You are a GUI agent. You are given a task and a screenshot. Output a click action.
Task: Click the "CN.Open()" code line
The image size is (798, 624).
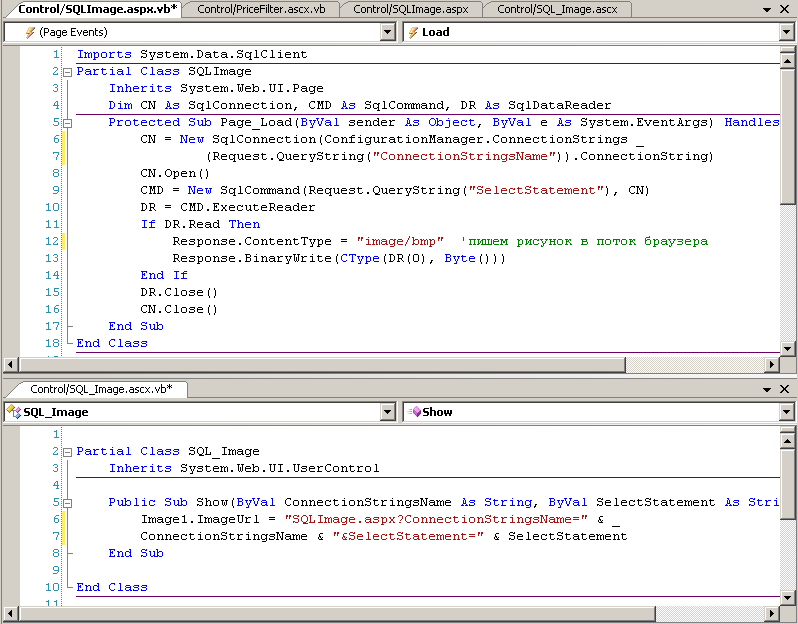click(x=175, y=173)
